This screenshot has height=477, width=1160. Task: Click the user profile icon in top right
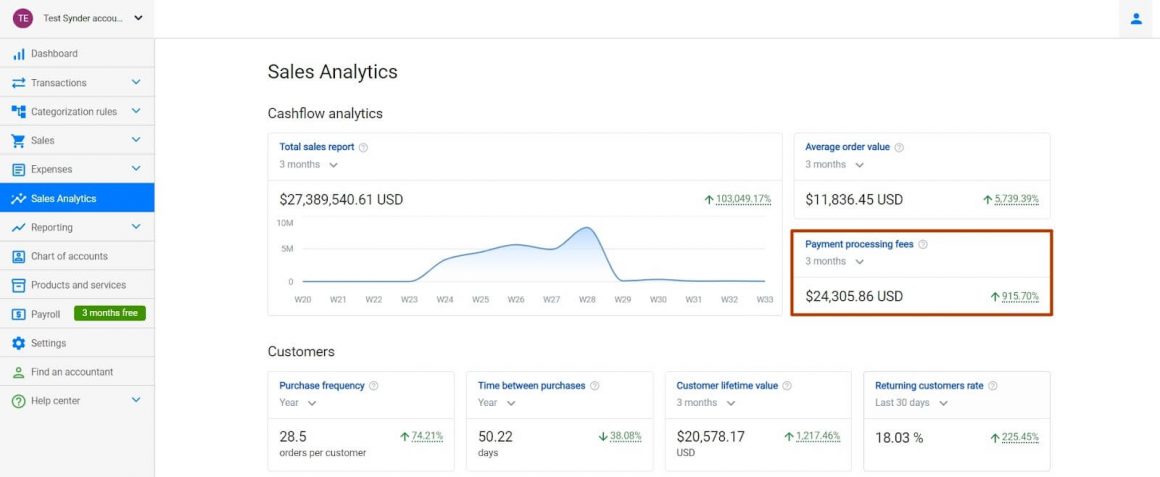[1136, 18]
